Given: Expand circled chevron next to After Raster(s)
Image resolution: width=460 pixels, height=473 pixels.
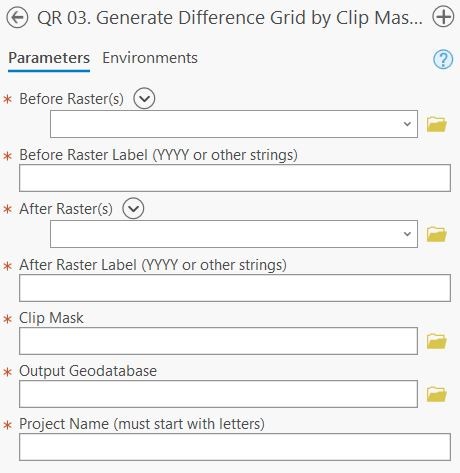Looking at the screenshot, I should pyautogui.click(x=133, y=208).
